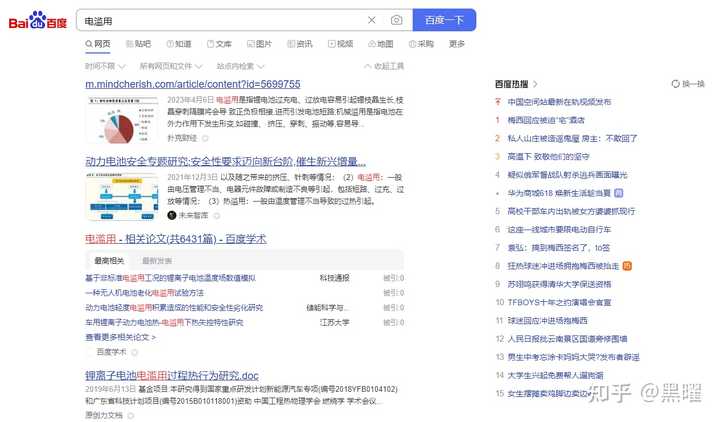
Task: Open the 文库 tab
Action: pos(219,44)
